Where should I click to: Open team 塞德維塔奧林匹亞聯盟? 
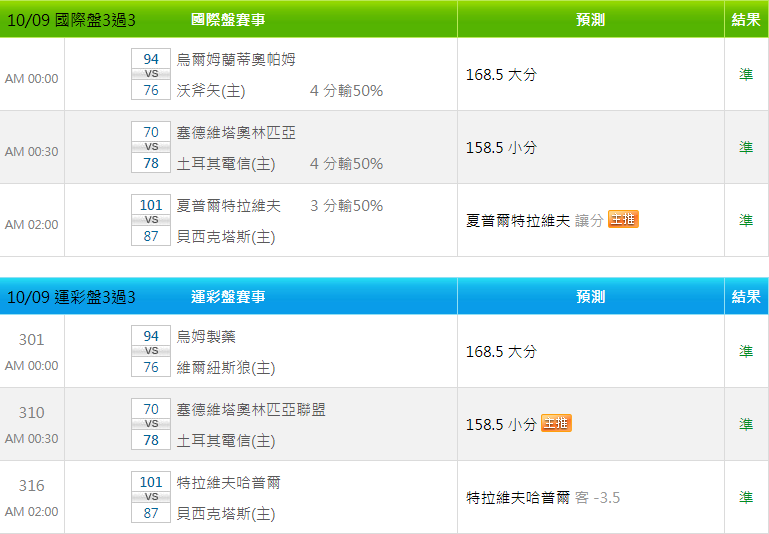coord(251,409)
